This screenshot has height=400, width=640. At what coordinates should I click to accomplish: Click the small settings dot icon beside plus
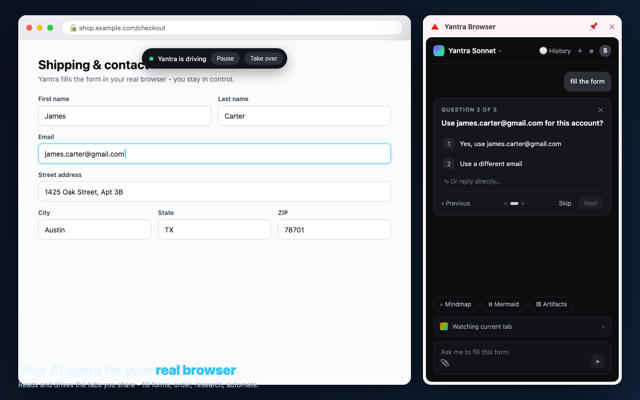tap(591, 51)
